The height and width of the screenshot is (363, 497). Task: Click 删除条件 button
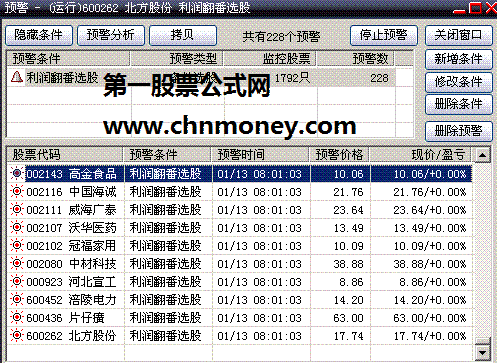(x=459, y=104)
